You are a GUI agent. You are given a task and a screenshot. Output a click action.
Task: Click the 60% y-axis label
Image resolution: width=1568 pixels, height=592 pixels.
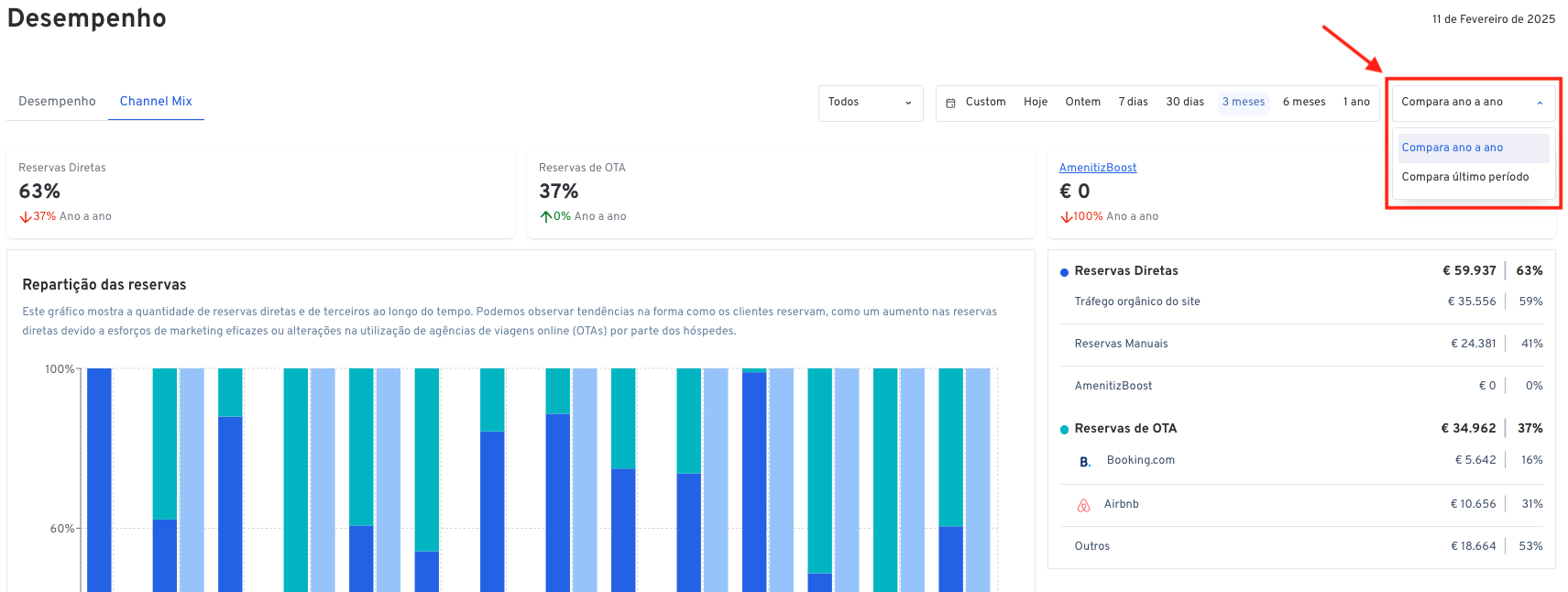click(62, 529)
